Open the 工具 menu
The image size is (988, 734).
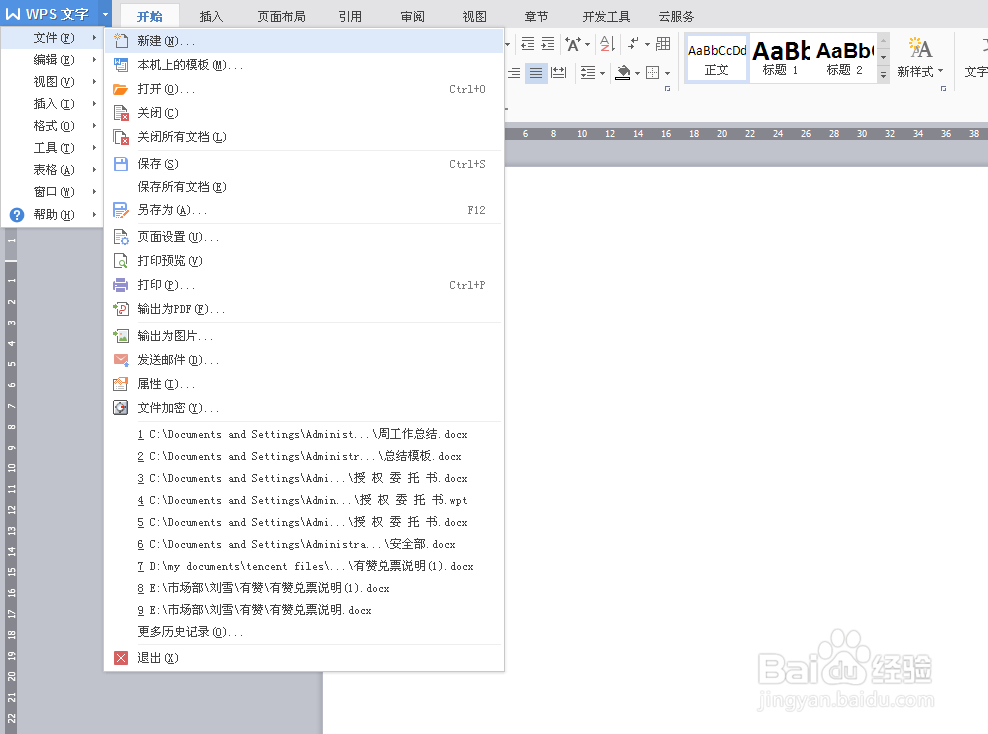tap(53, 148)
